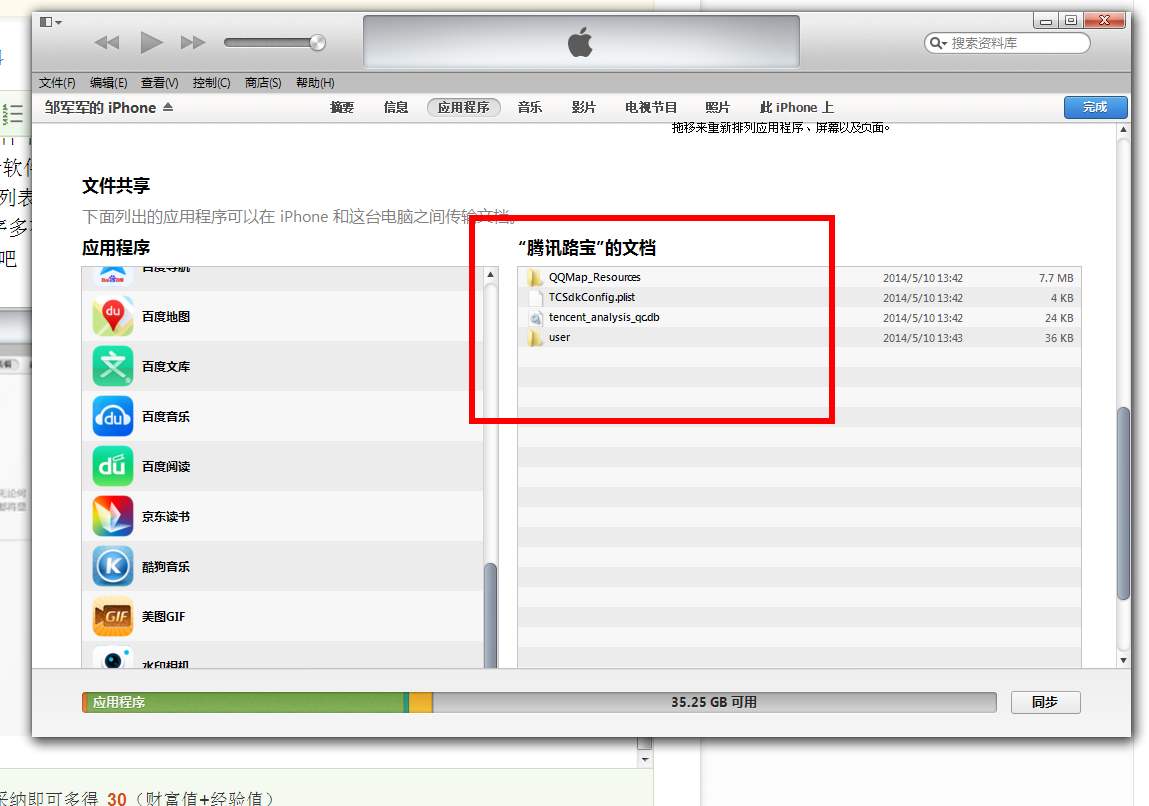The width and height of the screenshot is (1149, 806).
Task: Click the orange capacity bar segment
Action: 420,702
